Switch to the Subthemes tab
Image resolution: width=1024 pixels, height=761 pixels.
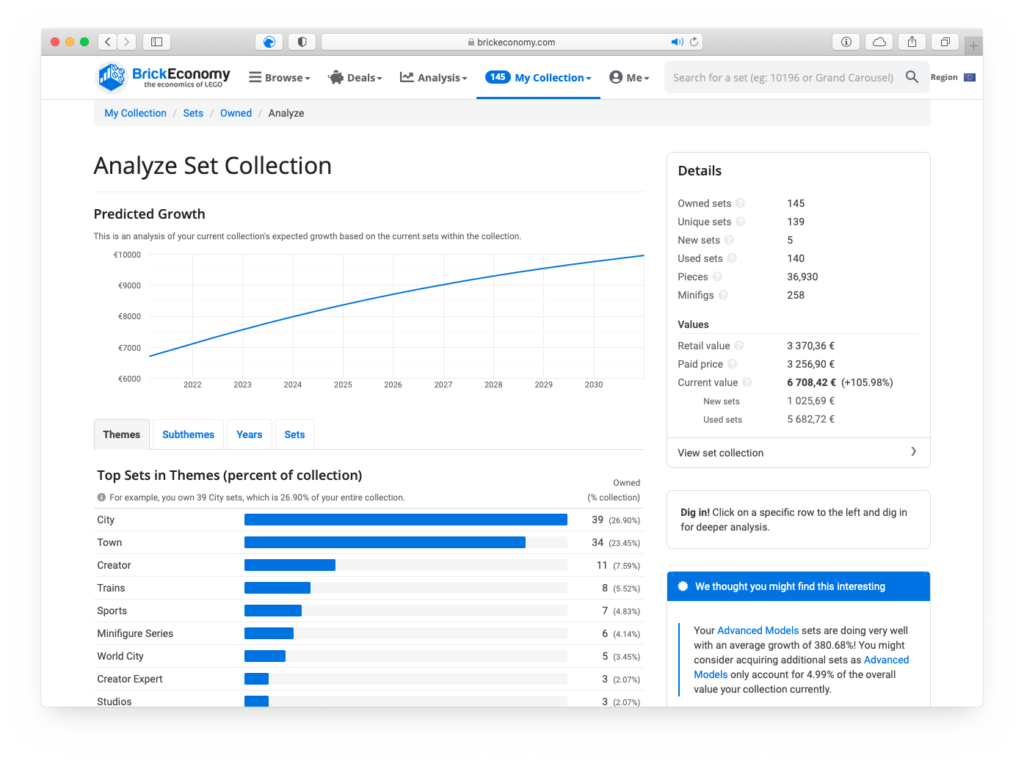pos(188,435)
